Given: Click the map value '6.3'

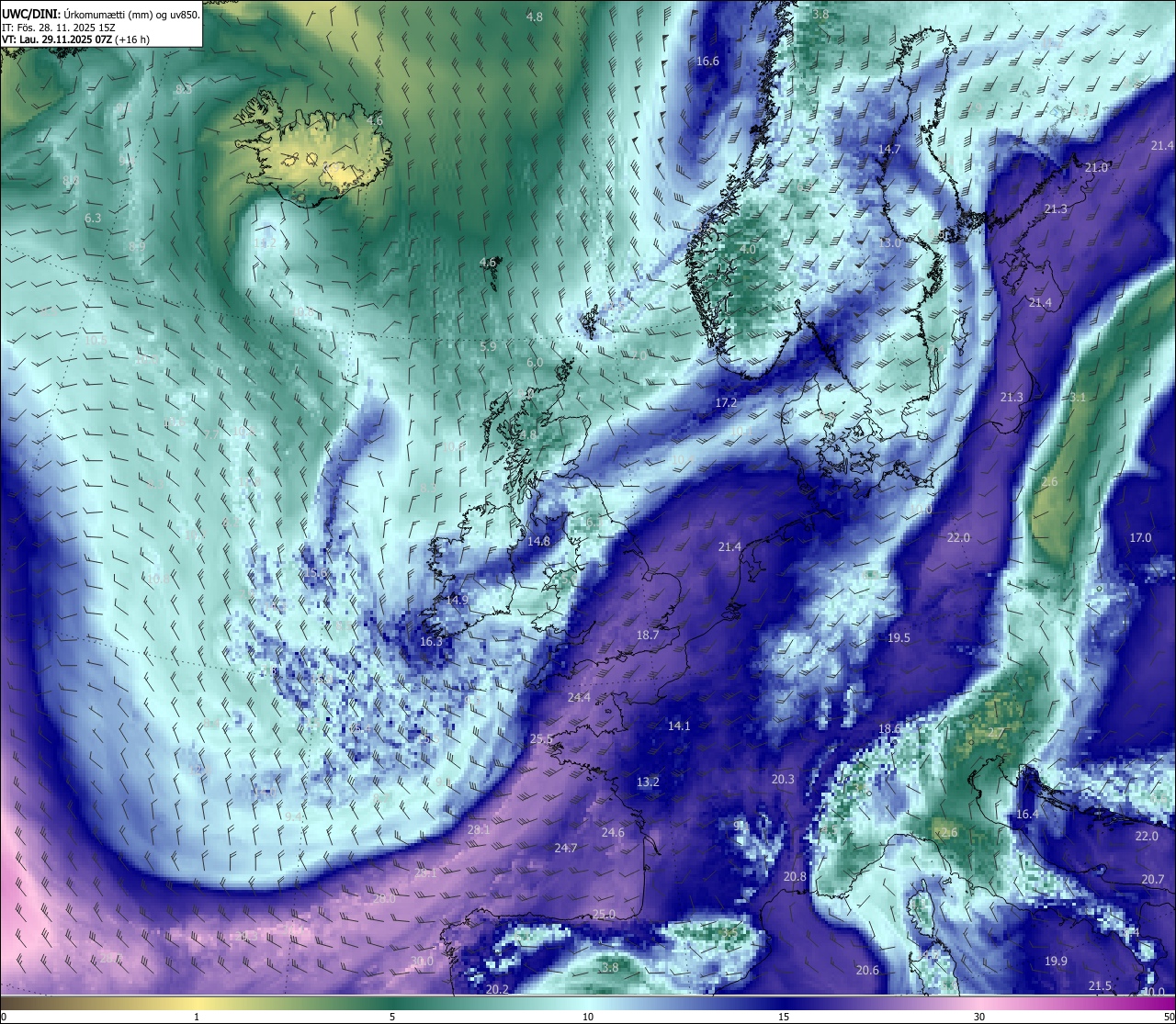Looking at the screenshot, I should (x=93, y=219).
